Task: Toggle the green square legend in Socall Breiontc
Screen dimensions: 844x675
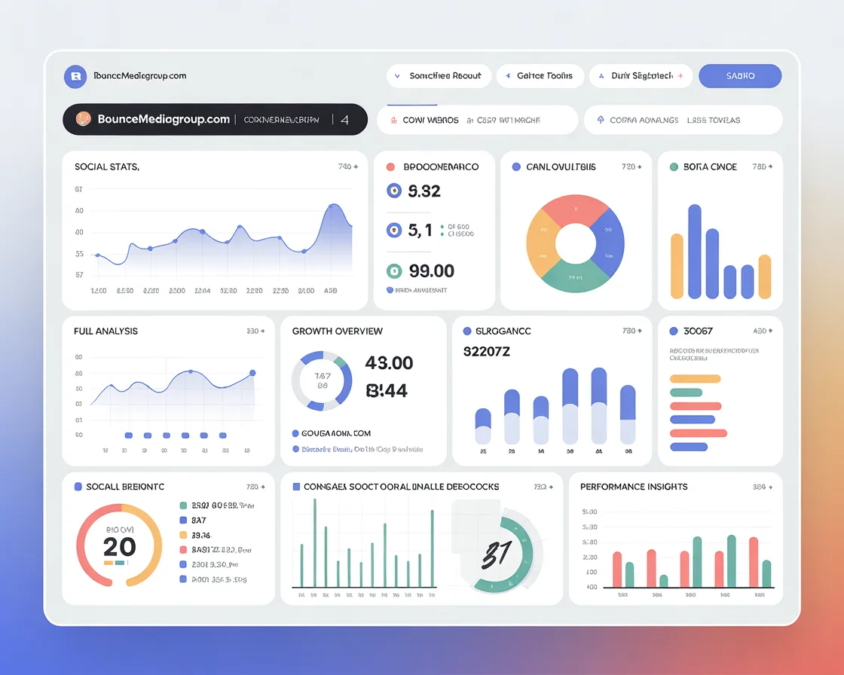Action: coord(183,506)
